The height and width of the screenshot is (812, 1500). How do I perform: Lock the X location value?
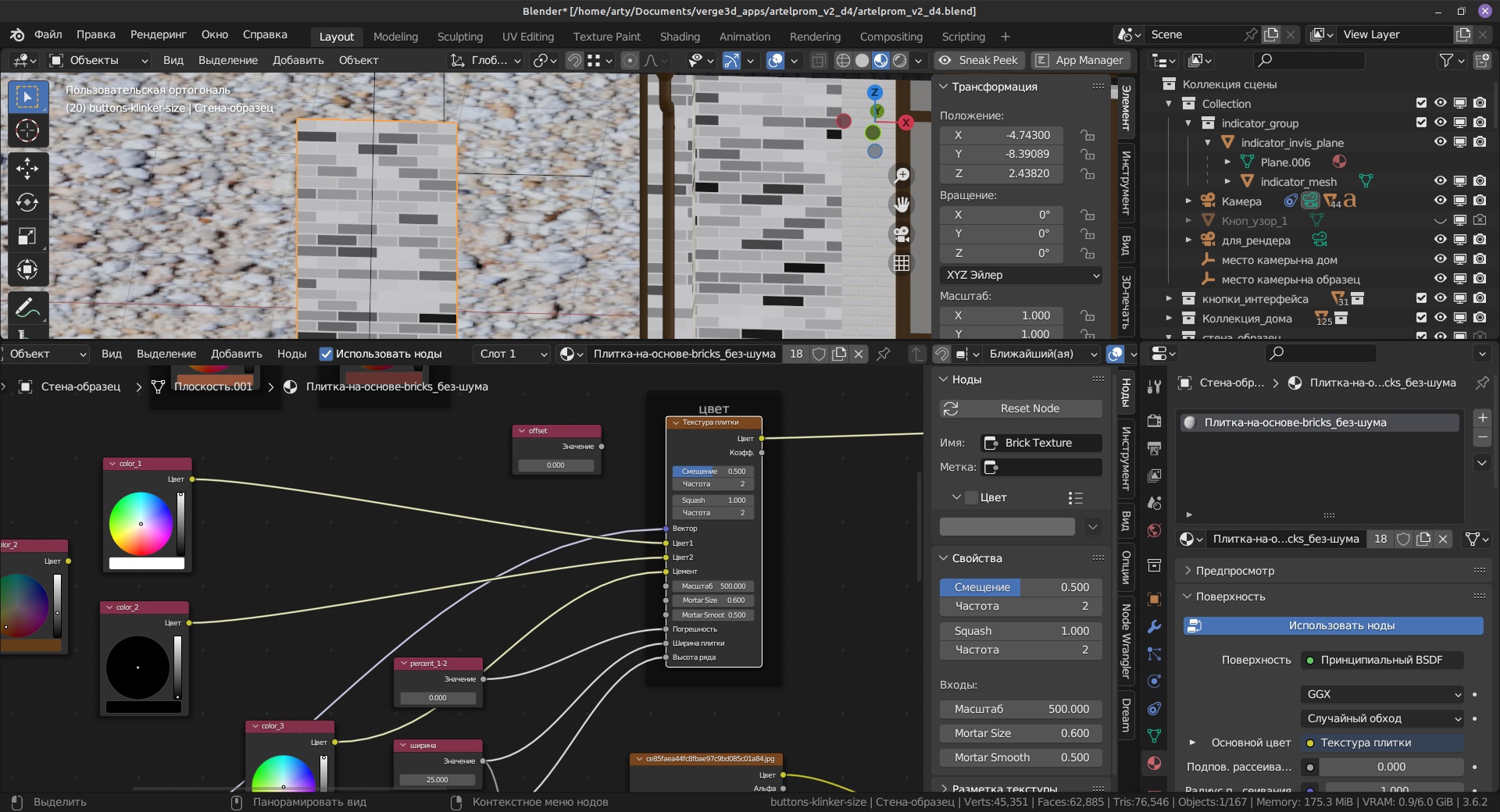click(1087, 135)
